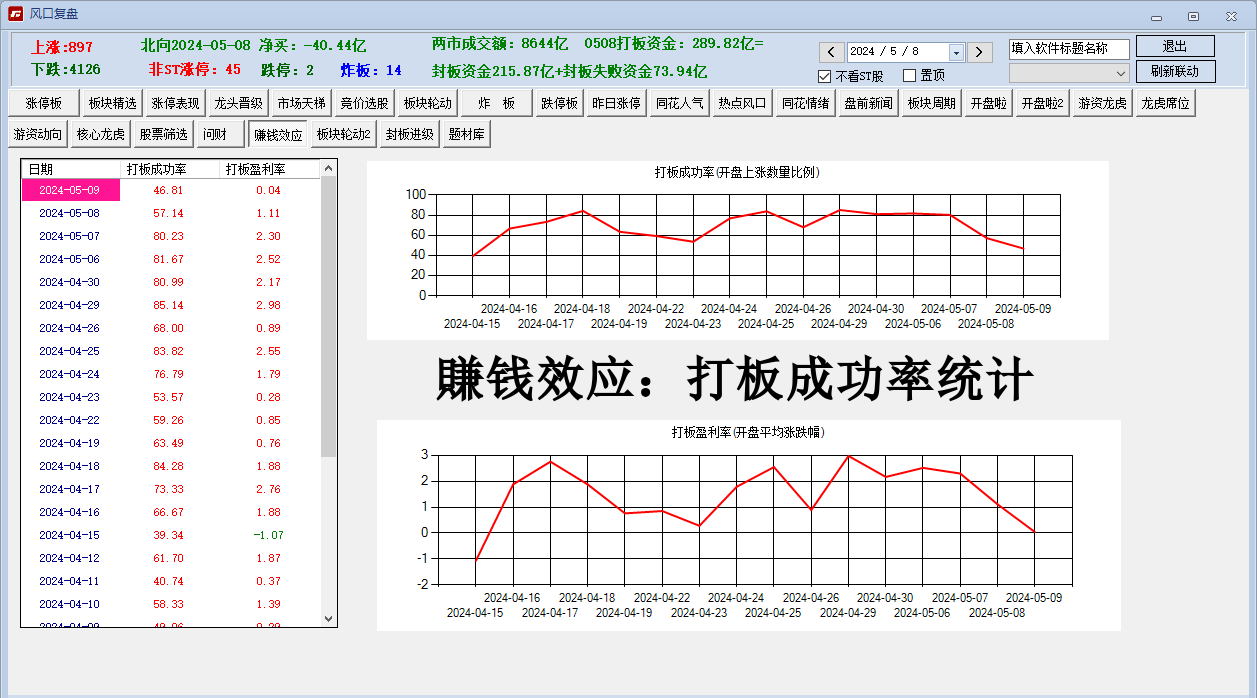Open the 问财 tab
Screen dimensions: 1257x698
pyautogui.click(x=220, y=134)
